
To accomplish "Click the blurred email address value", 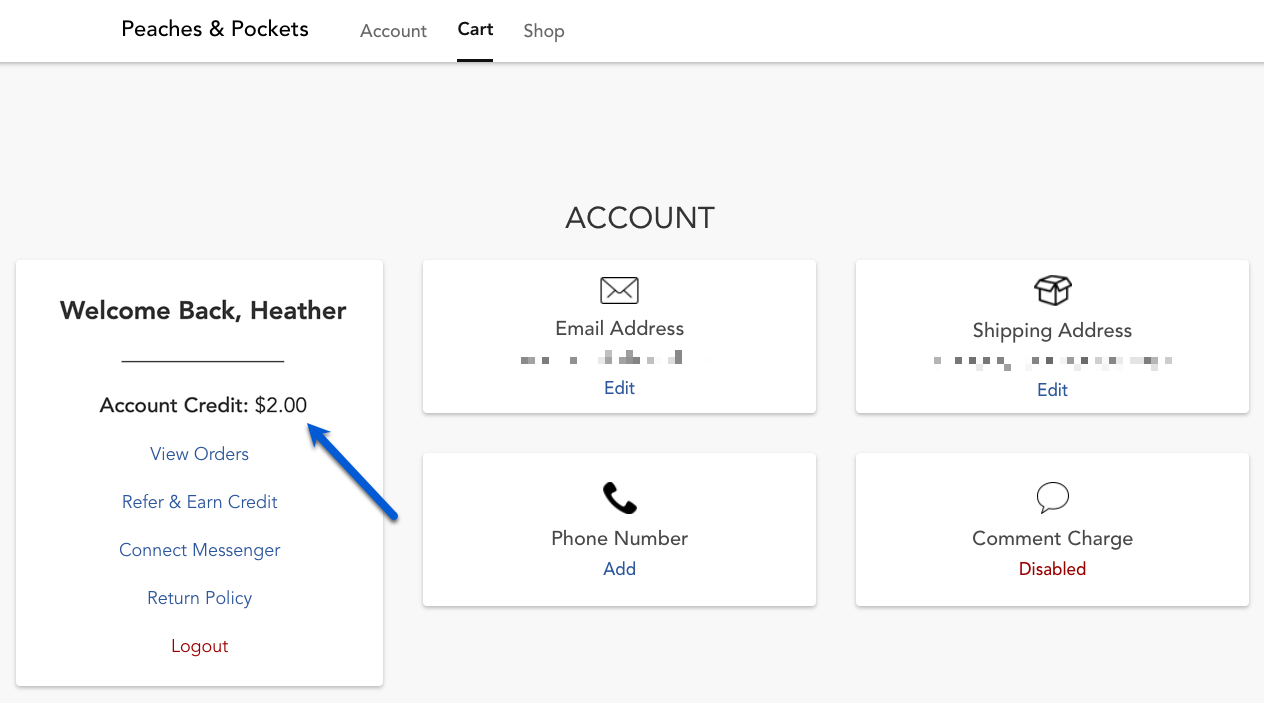I will (x=602, y=358).
